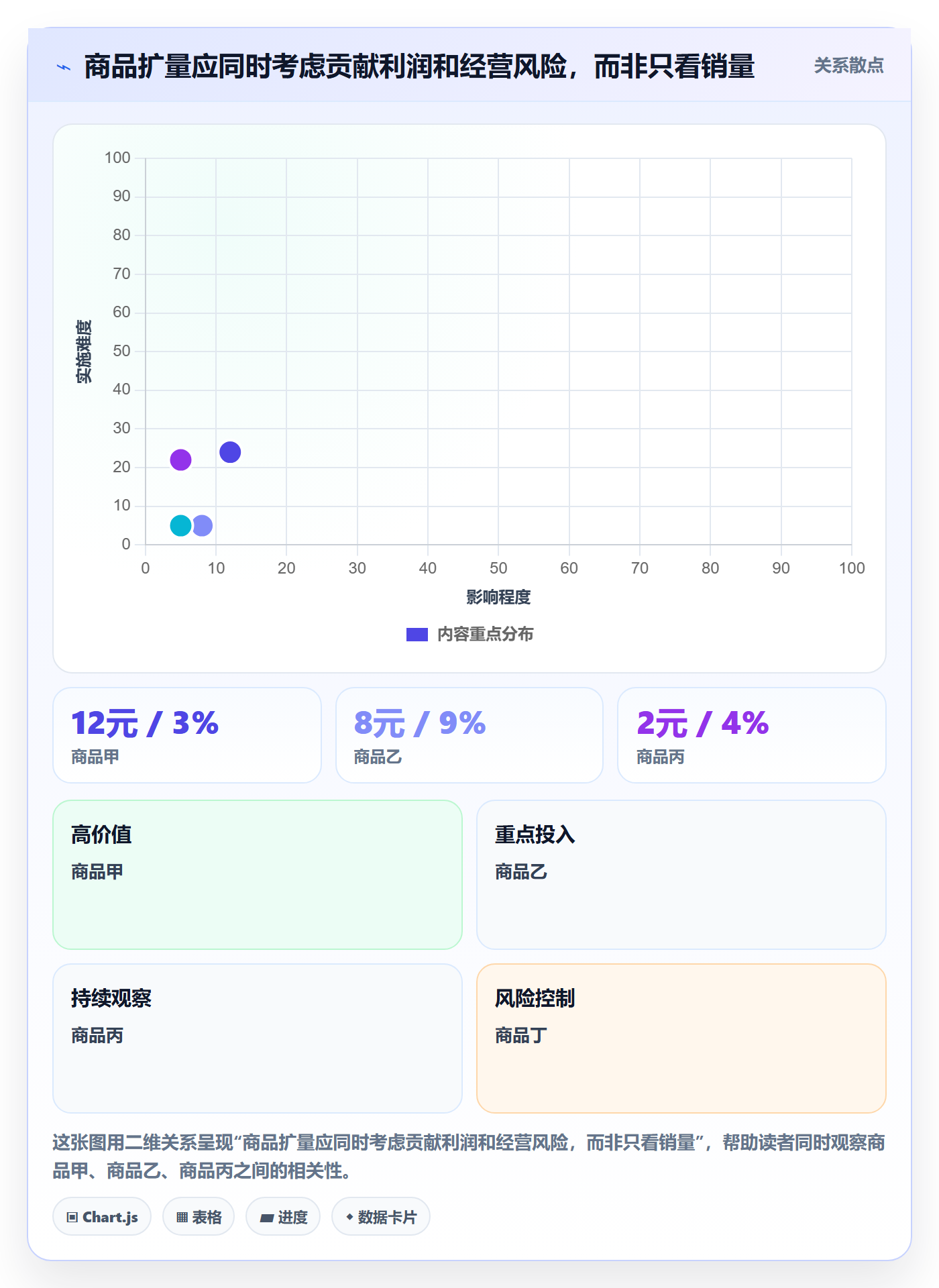
Task: Click the 进度 tag icon
Action: coord(266,1218)
